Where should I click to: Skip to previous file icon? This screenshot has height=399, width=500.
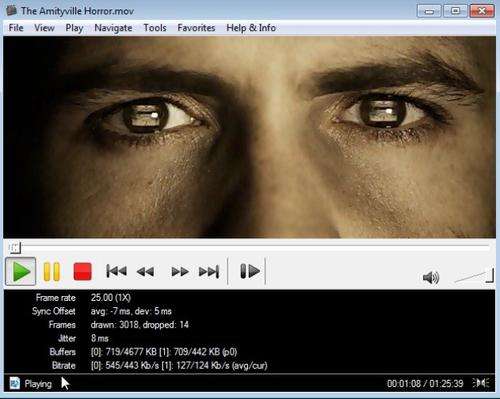(x=116, y=271)
